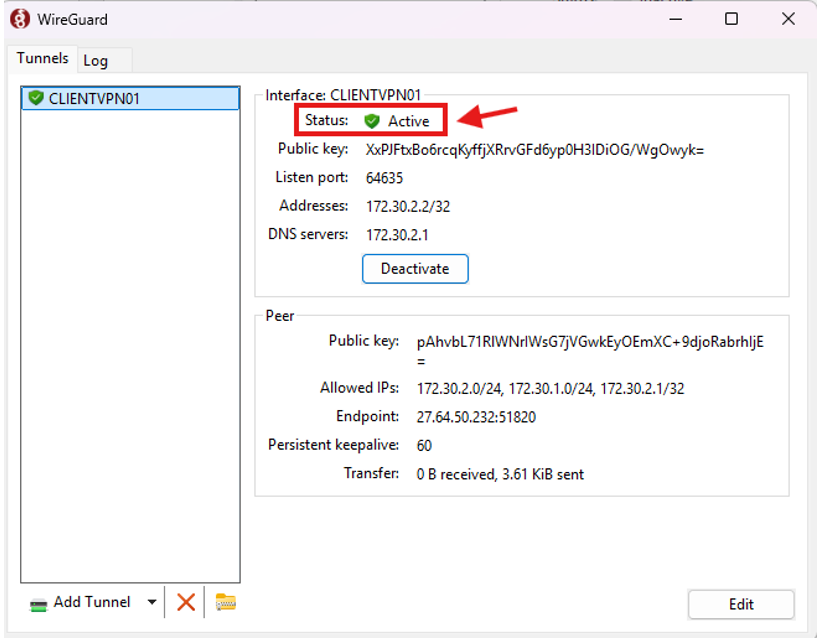
Task: Click the address 172.30.2.2/32
Action: (408, 206)
